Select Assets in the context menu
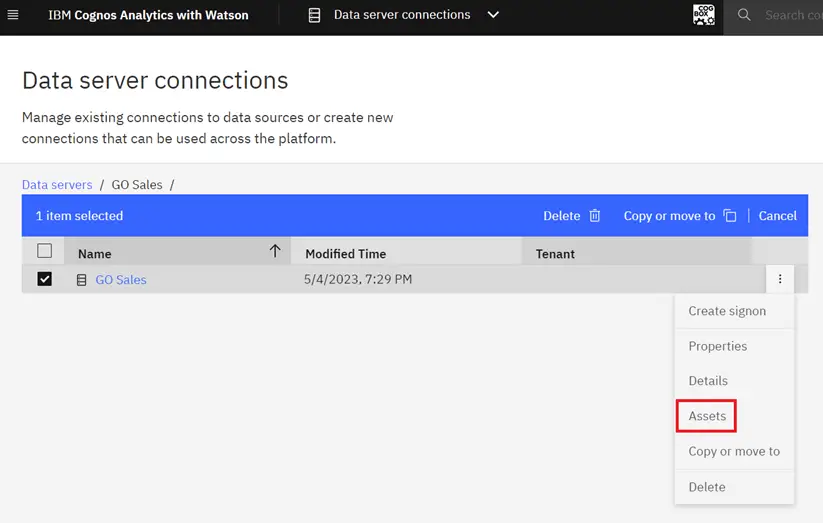 tap(707, 416)
